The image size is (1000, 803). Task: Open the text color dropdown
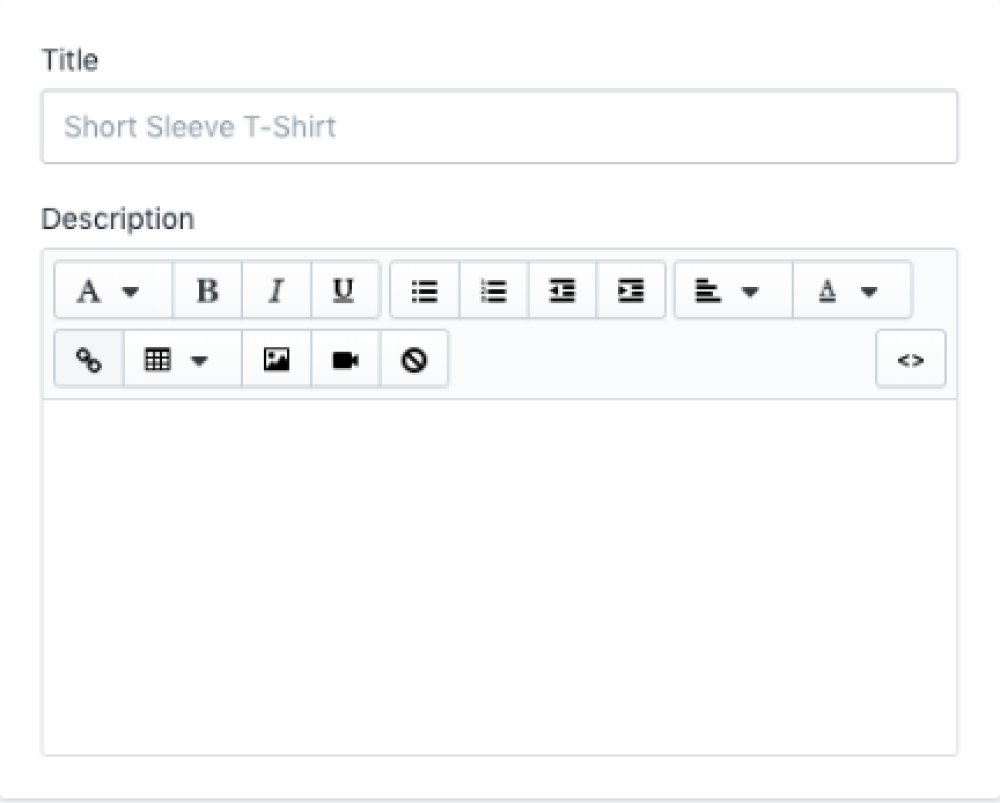[852, 290]
